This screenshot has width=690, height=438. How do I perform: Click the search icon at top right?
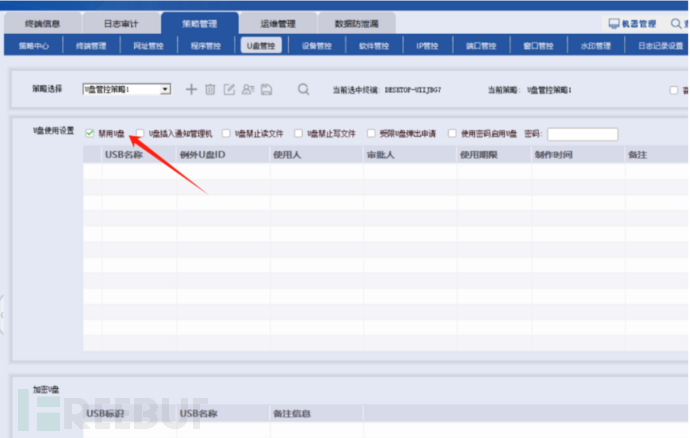point(676,23)
